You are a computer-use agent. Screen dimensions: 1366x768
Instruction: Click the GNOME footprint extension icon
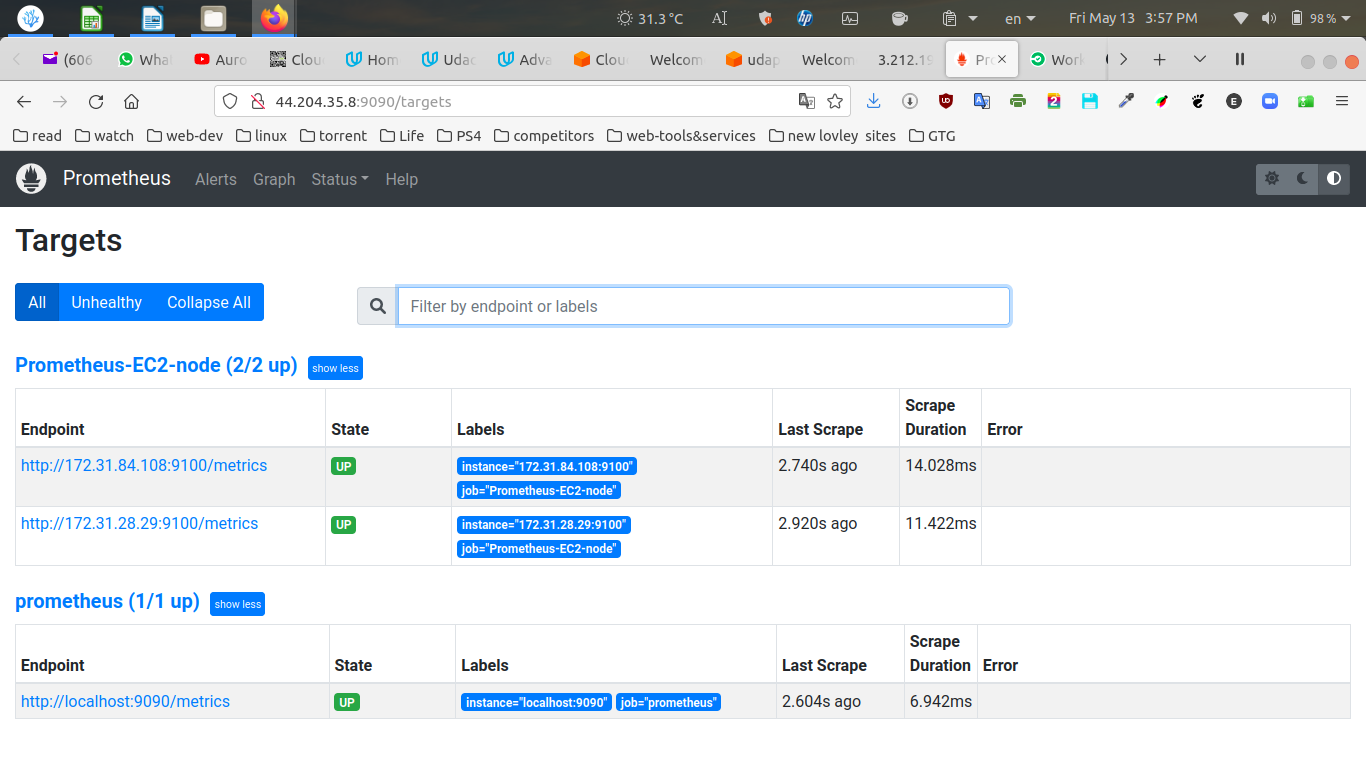1198,101
